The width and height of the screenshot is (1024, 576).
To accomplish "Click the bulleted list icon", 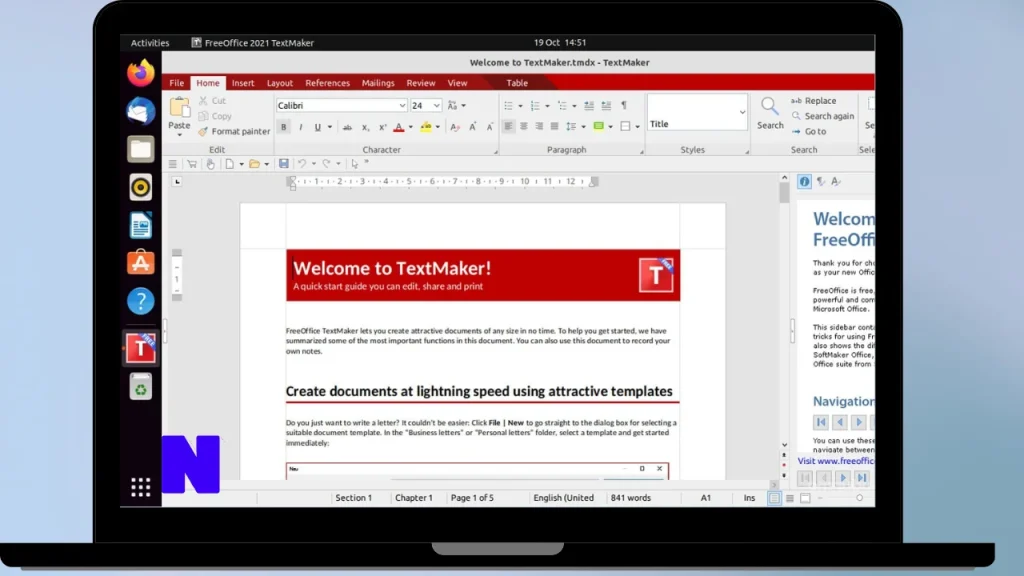I will pyautogui.click(x=508, y=105).
